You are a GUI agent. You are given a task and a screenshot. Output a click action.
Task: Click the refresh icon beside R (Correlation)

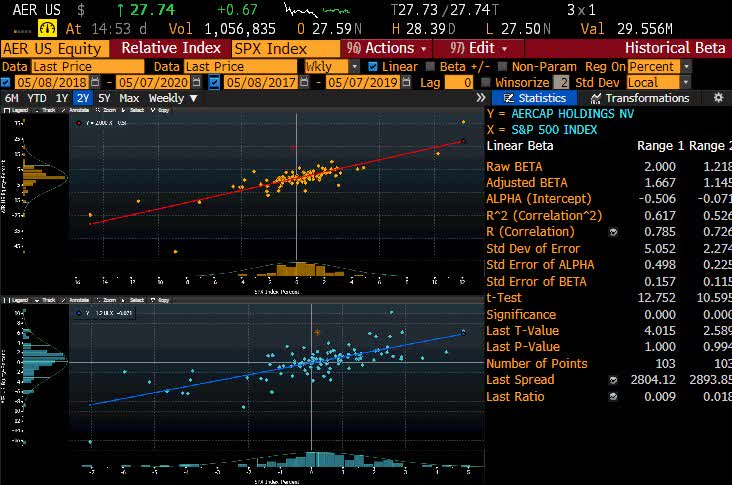click(613, 232)
